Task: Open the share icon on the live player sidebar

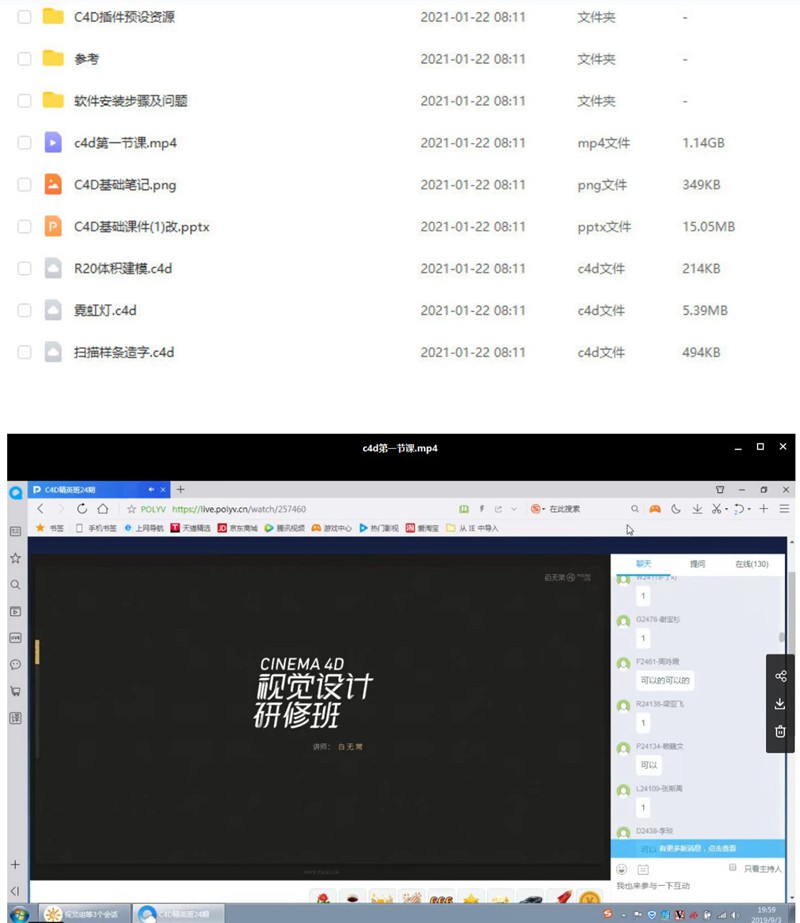Action: 780,676
